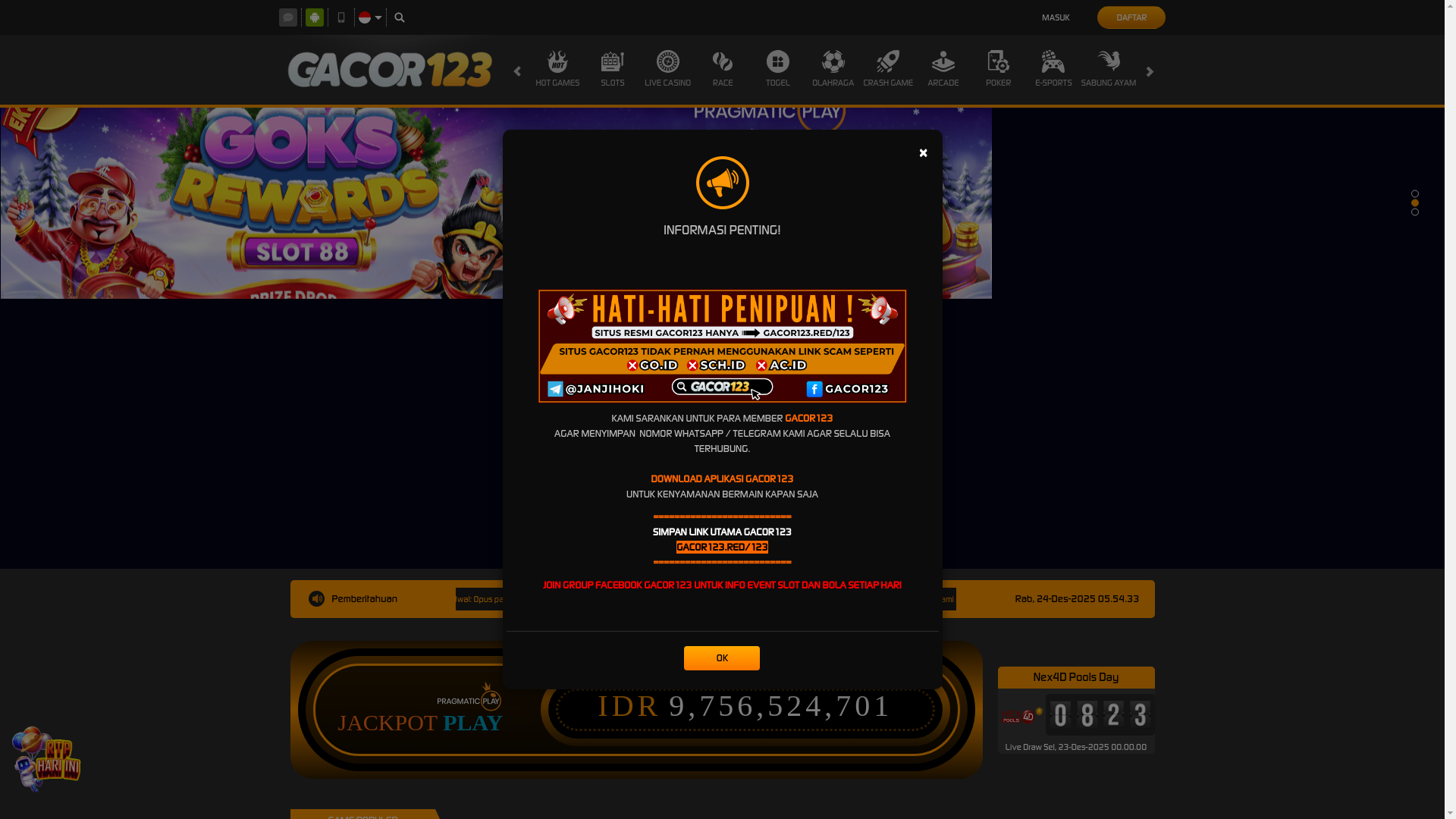Open the RACE category

723,69
